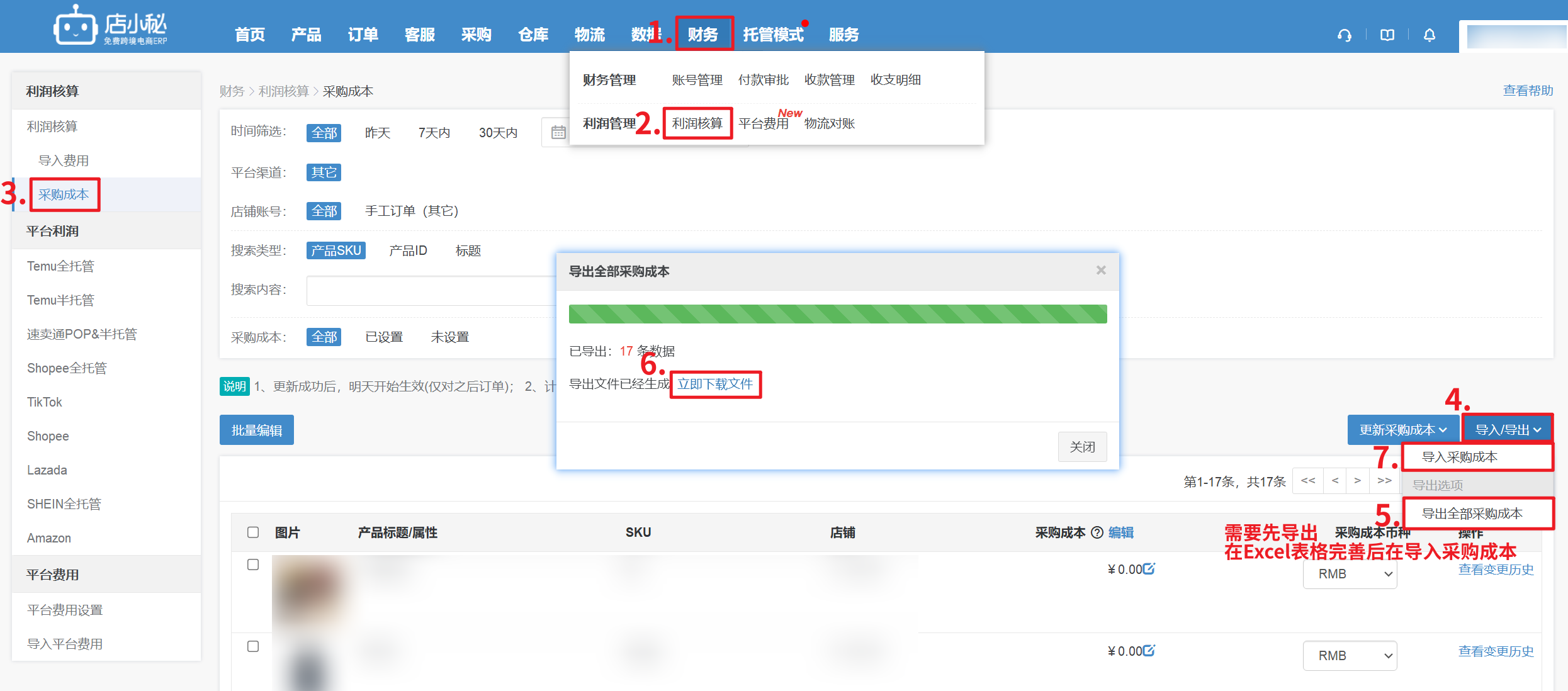This screenshot has height=691, width=1568.
Task: Click the question mark beside 采购成本 header
Action: [x=1097, y=532]
